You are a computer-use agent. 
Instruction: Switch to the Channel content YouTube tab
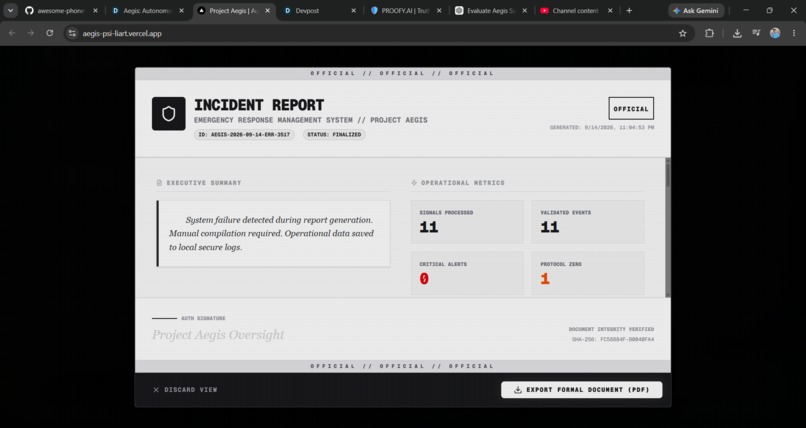(577, 10)
